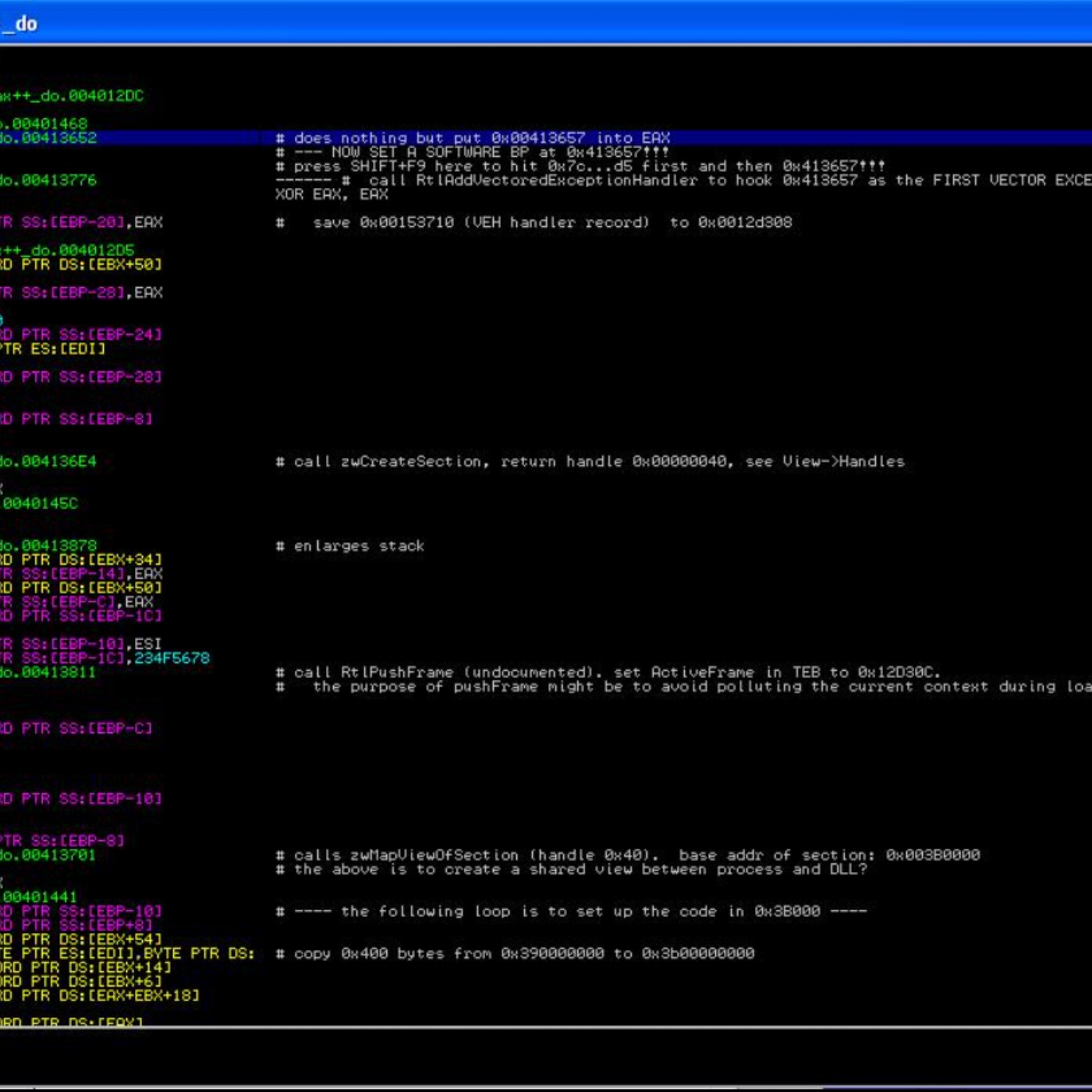Select operand 'SS:[EBP-20],EAX'

(92, 222)
